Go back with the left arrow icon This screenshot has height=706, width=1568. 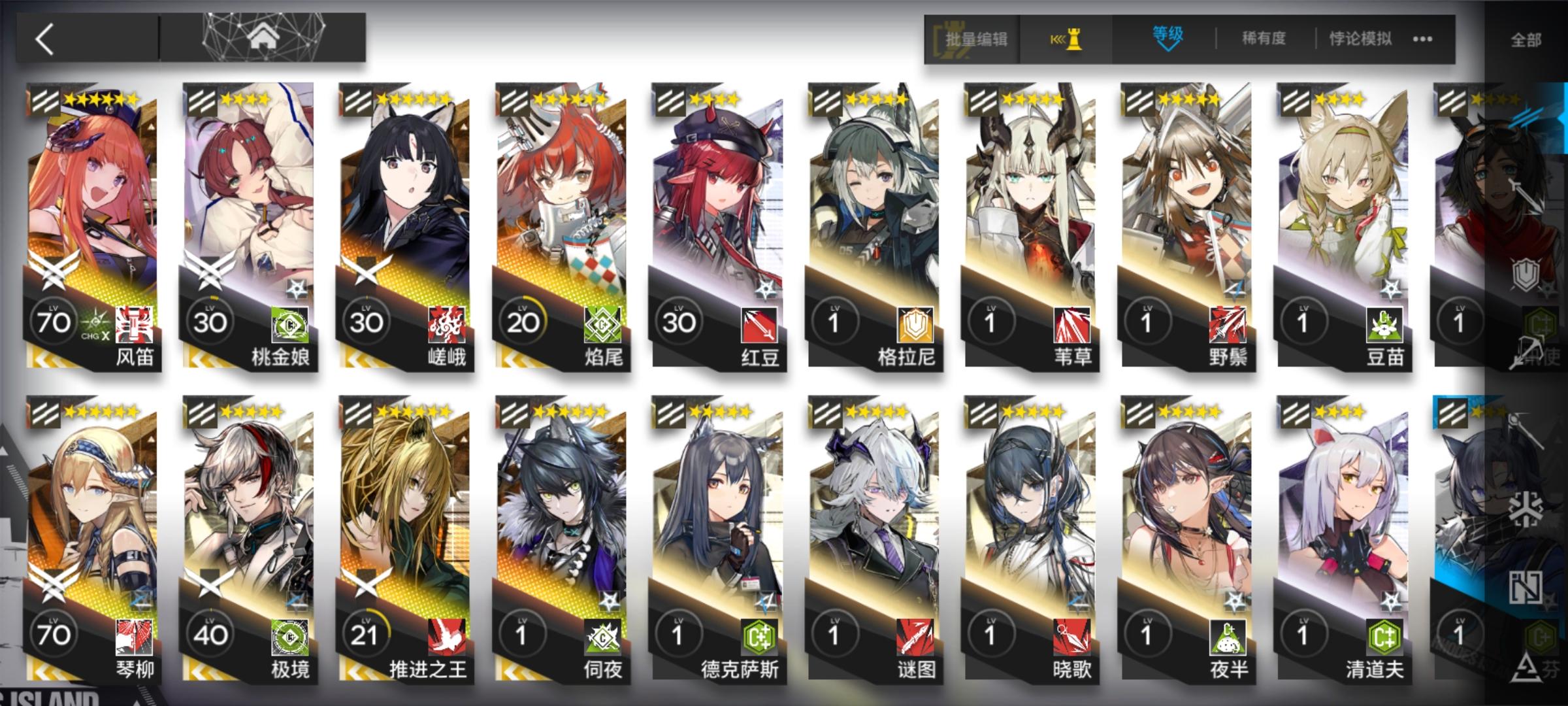click(x=44, y=39)
